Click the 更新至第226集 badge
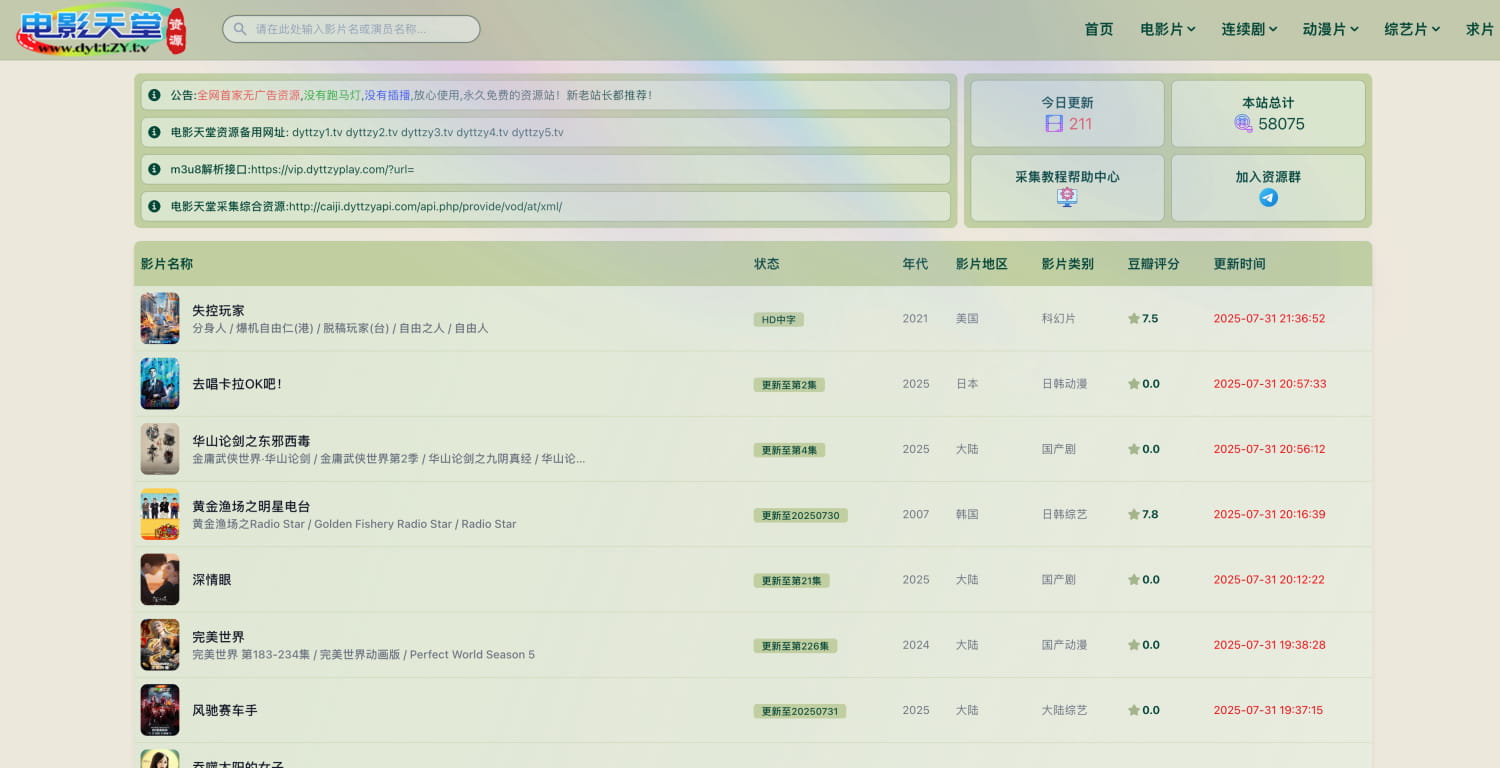Image resolution: width=1500 pixels, height=768 pixels. 795,646
